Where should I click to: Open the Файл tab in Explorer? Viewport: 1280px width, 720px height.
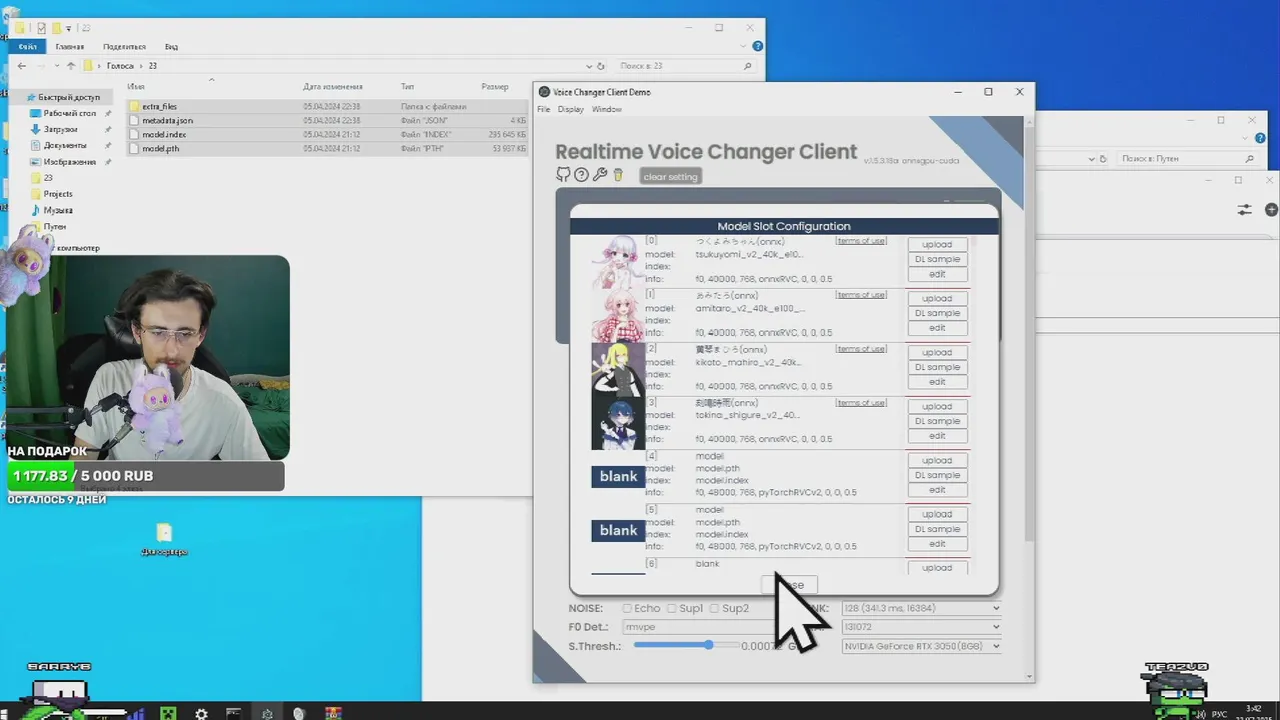(x=27, y=47)
